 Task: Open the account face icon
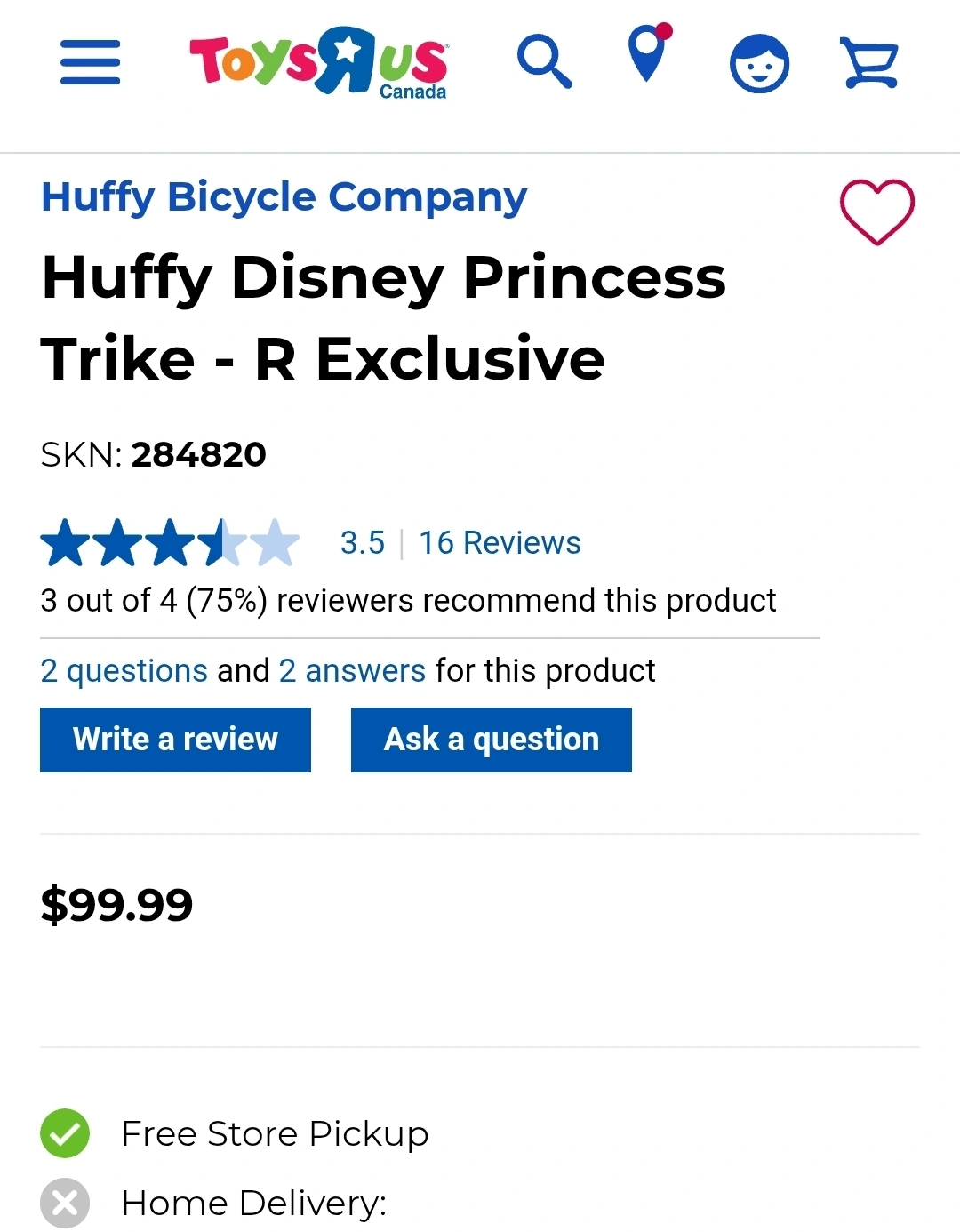pos(759,63)
